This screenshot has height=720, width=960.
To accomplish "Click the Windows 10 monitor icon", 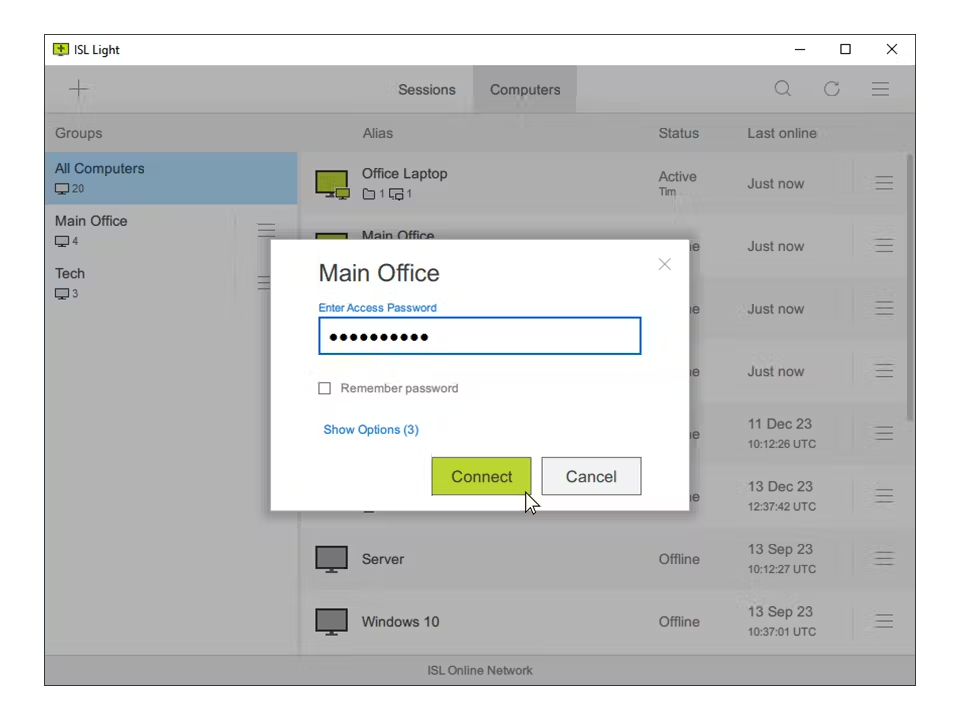I will pyautogui.click(x=331, y=621).
